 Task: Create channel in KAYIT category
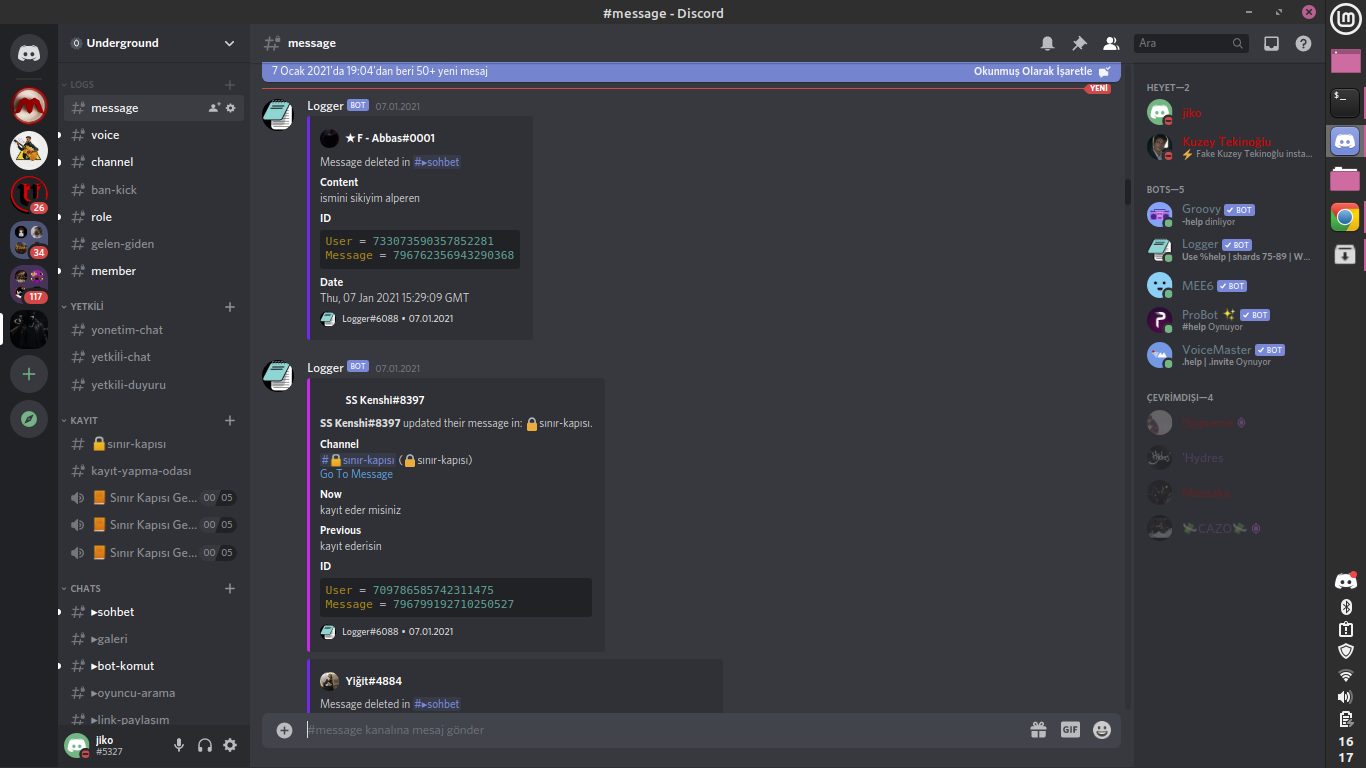pyautogui.click(x=230, y=420)
